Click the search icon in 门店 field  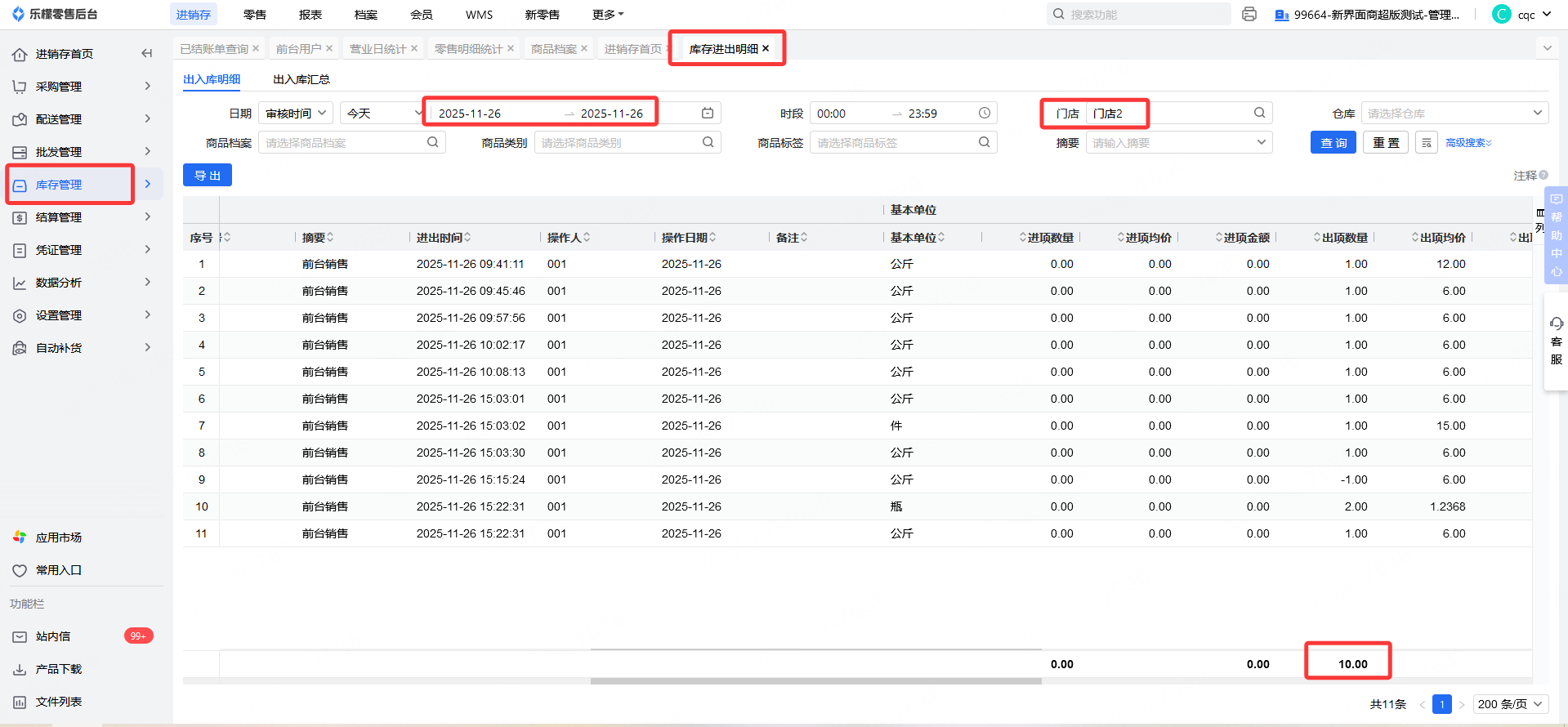(x=1259, y=114)
